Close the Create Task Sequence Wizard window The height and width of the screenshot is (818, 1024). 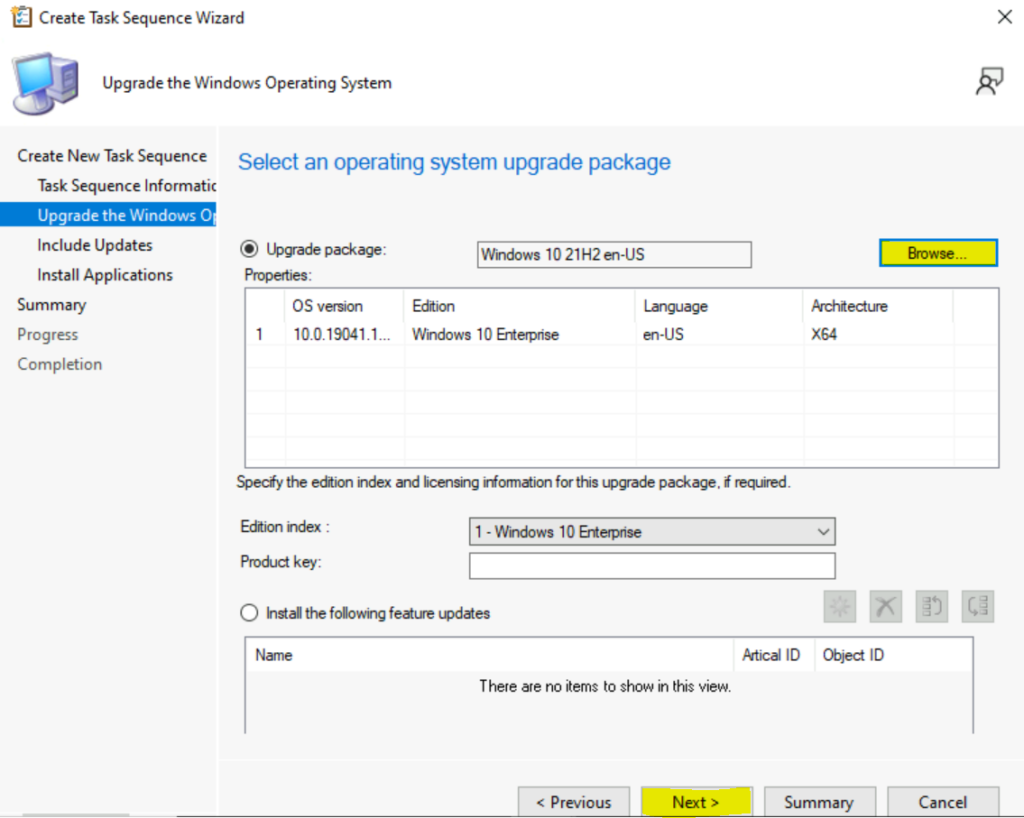(1004, 17)
